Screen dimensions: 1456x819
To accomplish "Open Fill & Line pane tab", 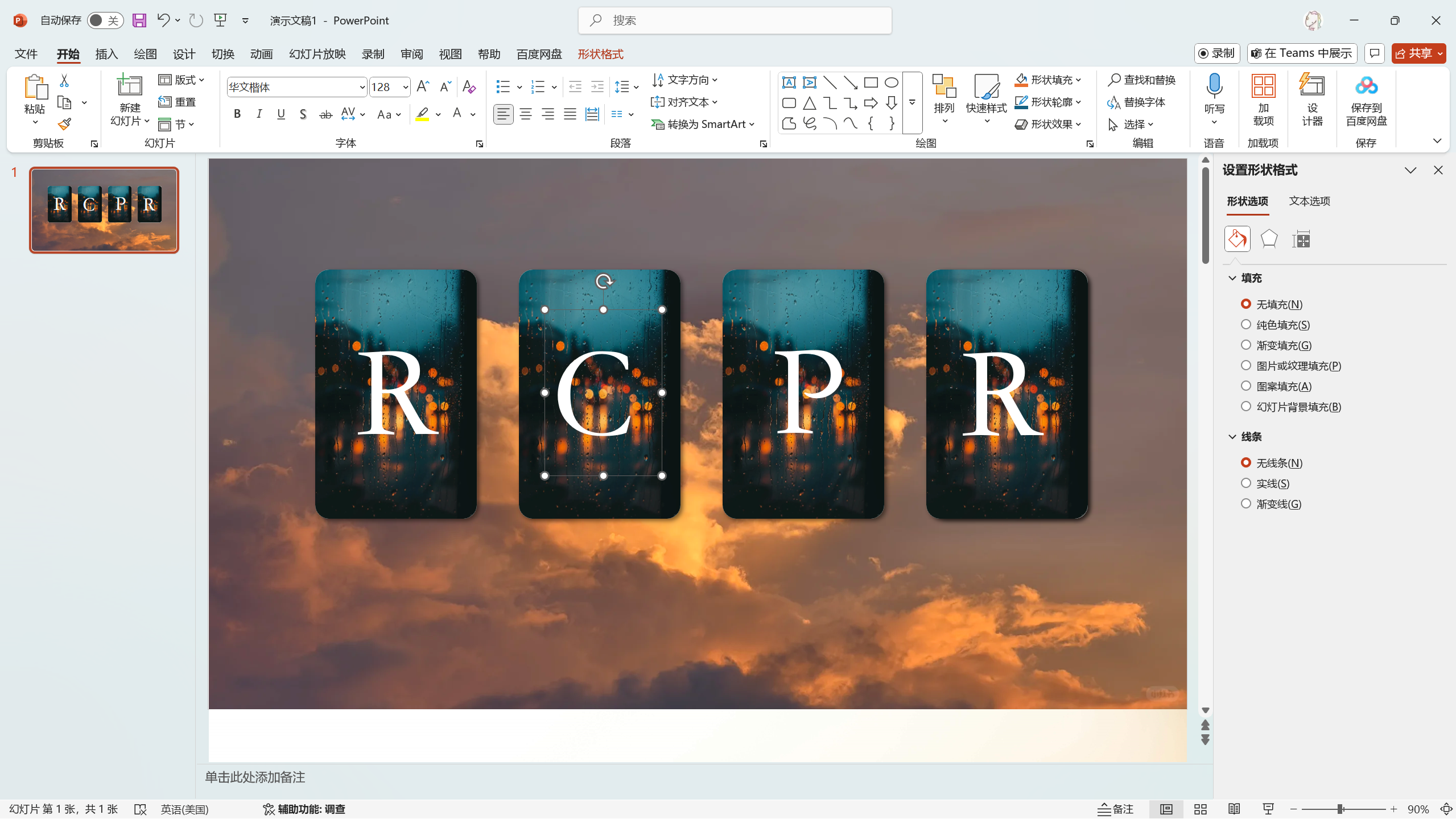I will click(1238, 239).
